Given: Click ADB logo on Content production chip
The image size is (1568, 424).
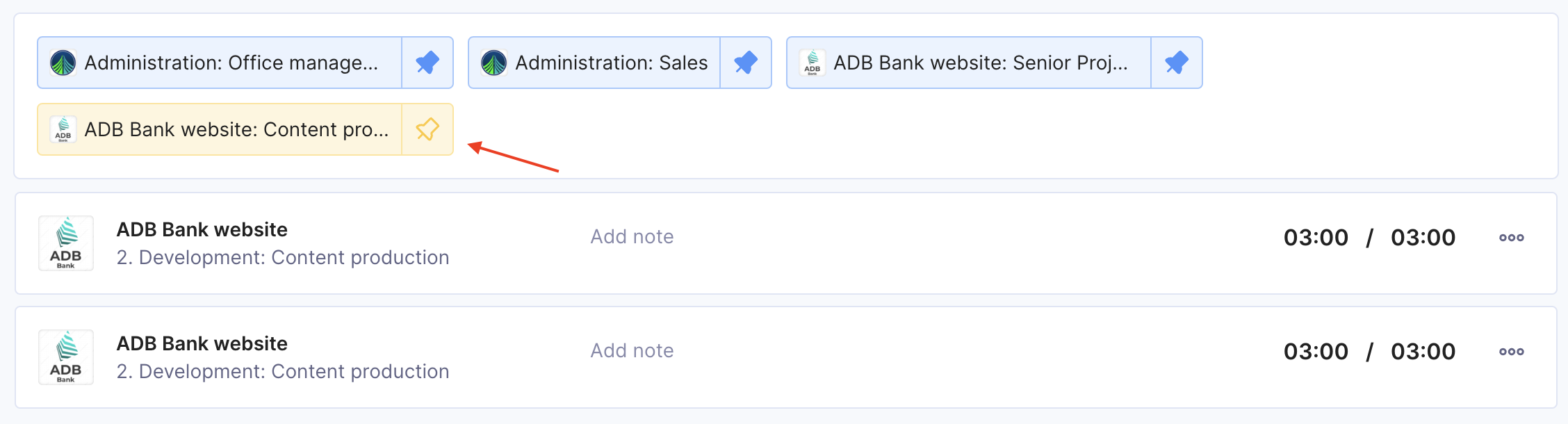Looking at the screenshot, I should coord(63,129).
